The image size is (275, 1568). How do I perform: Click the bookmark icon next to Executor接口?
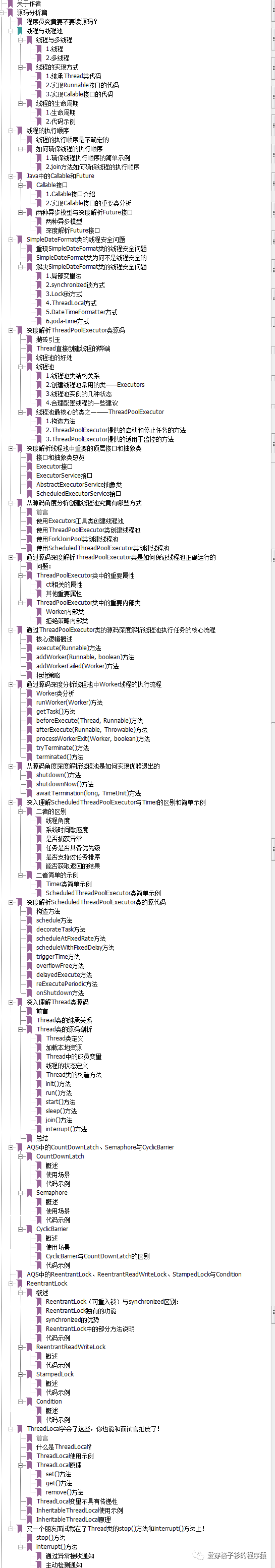pyautogui.click(x=29, y=466)
